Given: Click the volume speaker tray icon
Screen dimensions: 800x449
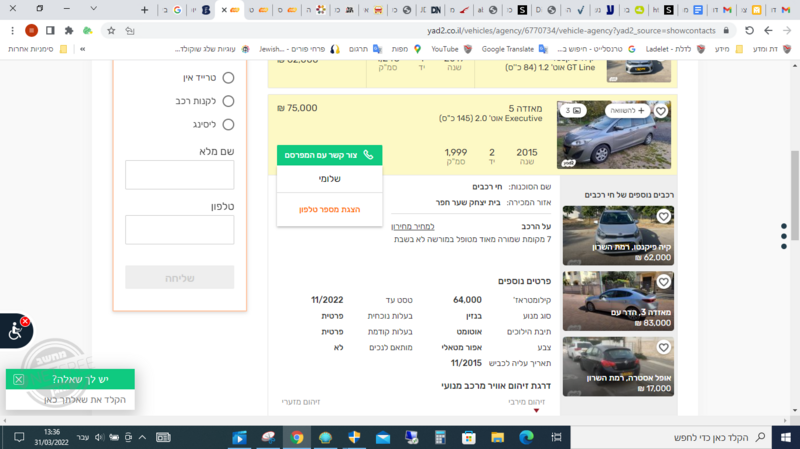Looking at the screenshot, I should coord(99,437).
